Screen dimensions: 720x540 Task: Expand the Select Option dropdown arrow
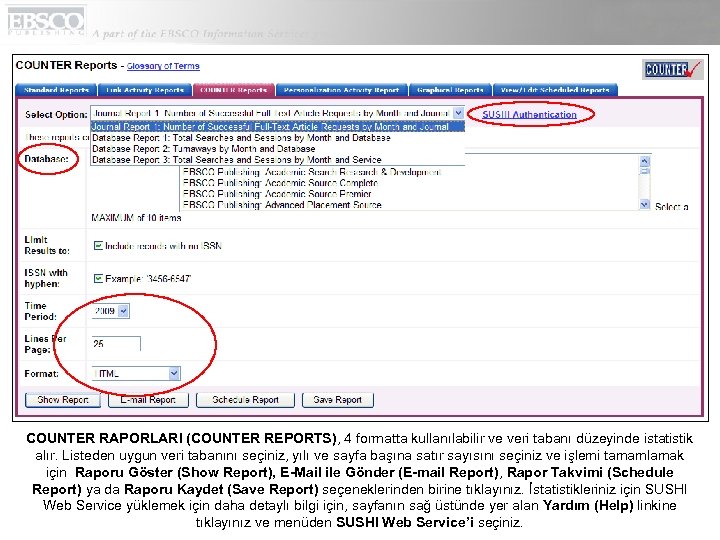click(x=458, y=113)
